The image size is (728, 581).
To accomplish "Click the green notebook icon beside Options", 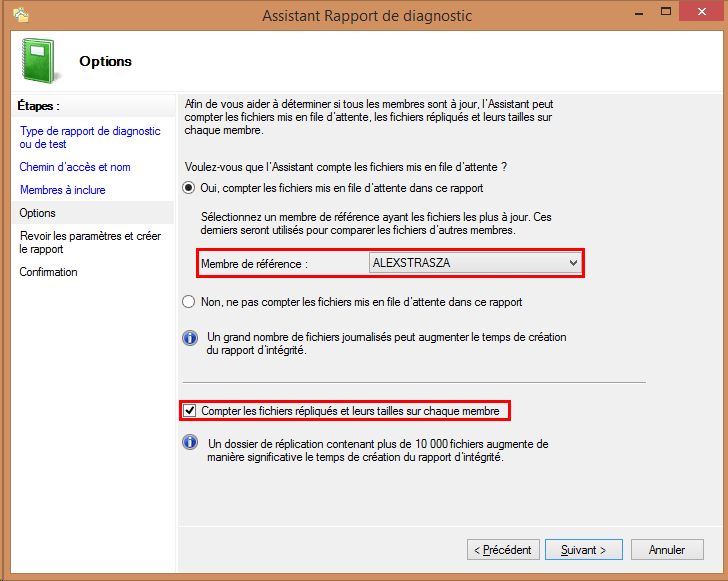I will [39, 61].
